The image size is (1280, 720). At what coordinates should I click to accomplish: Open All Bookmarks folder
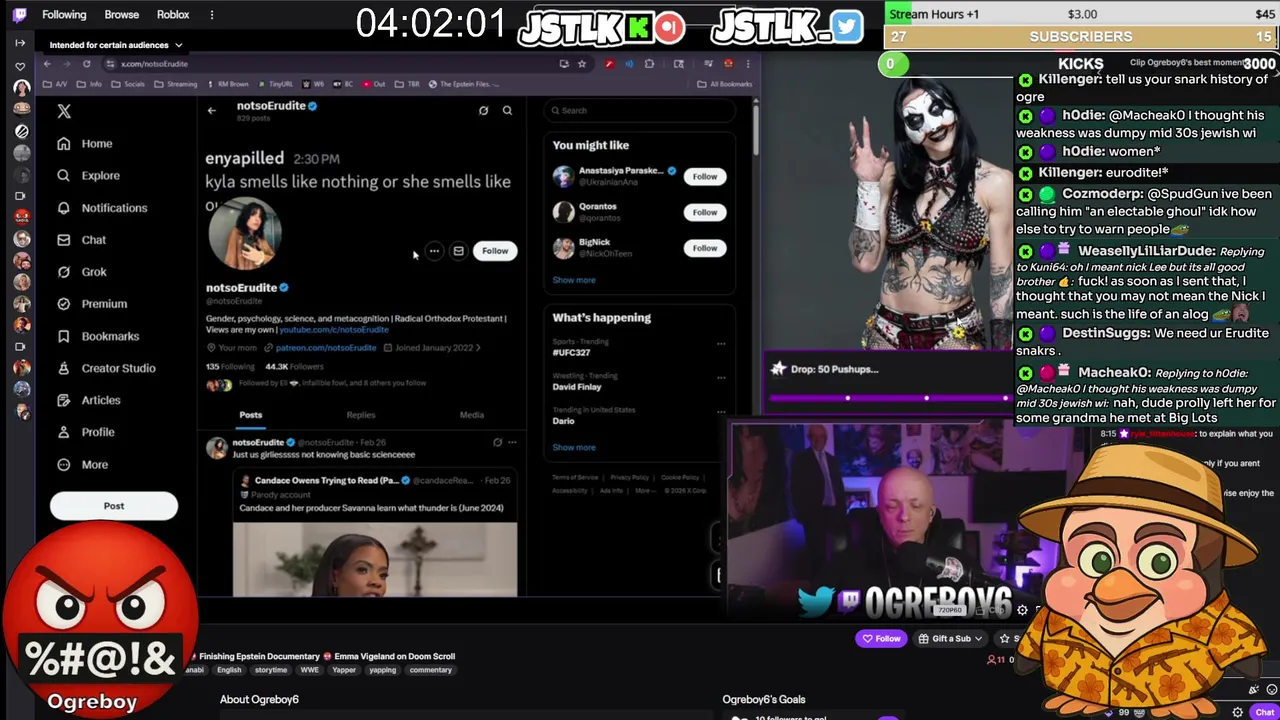(x=726, y=84)
